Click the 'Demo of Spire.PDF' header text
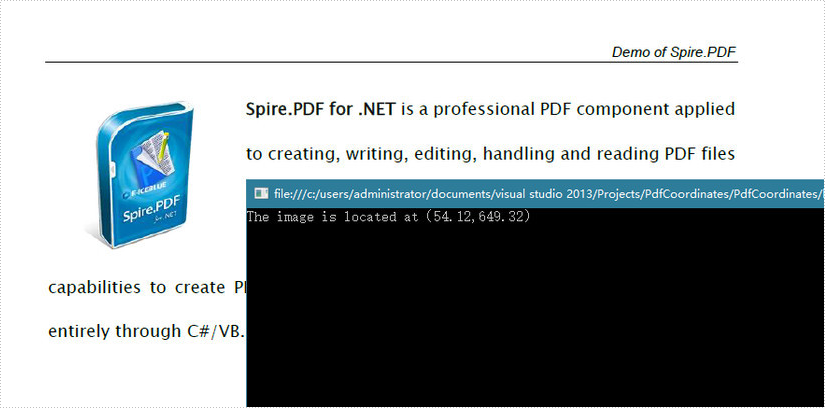 (x=674, y=52)
